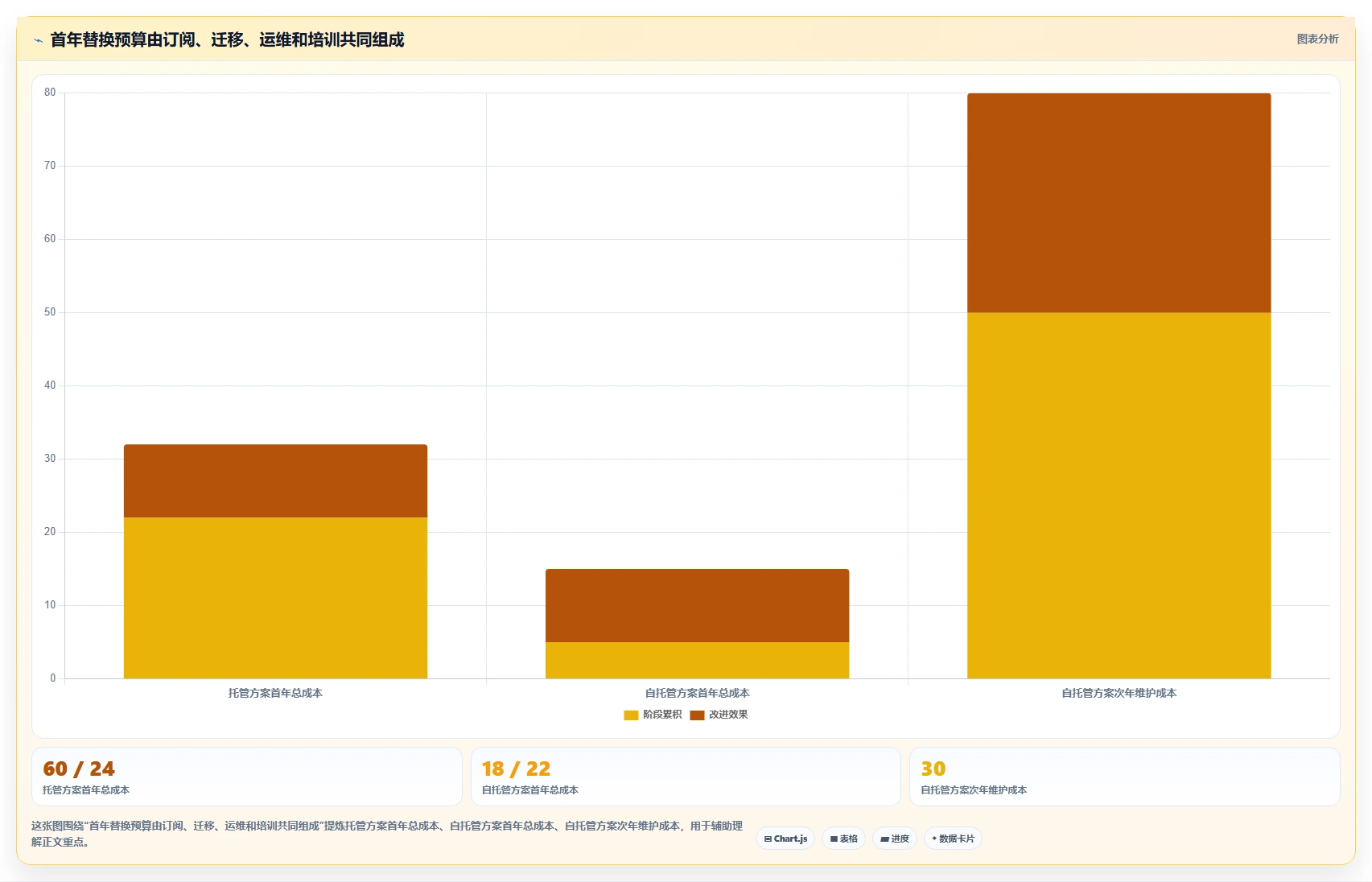Click the brown segment of 托管方案首年总成本 bar
The width and height of the screenshot is (1372, 882).
coord(275,481)
